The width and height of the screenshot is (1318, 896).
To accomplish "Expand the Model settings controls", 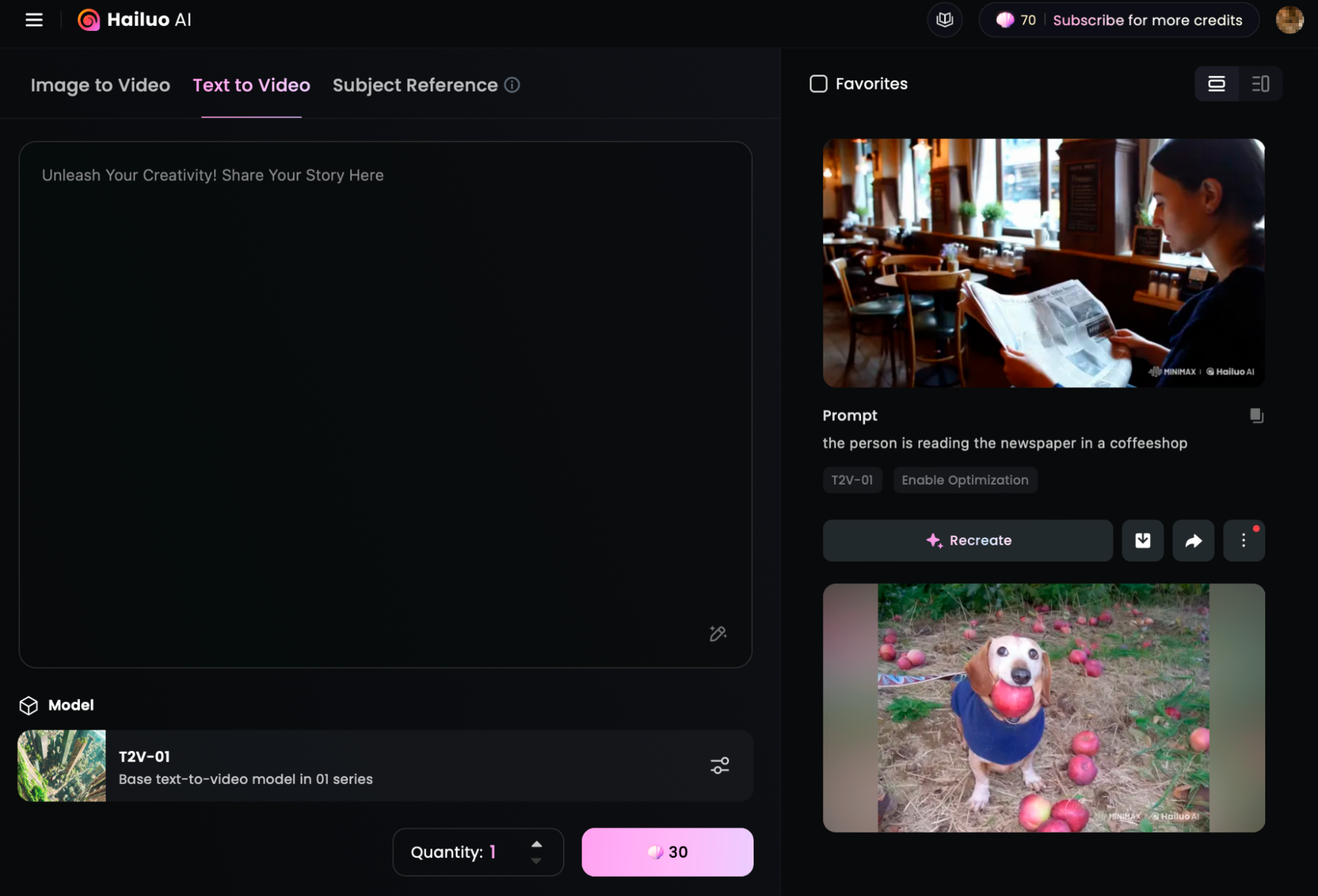I will click(720, 765).
